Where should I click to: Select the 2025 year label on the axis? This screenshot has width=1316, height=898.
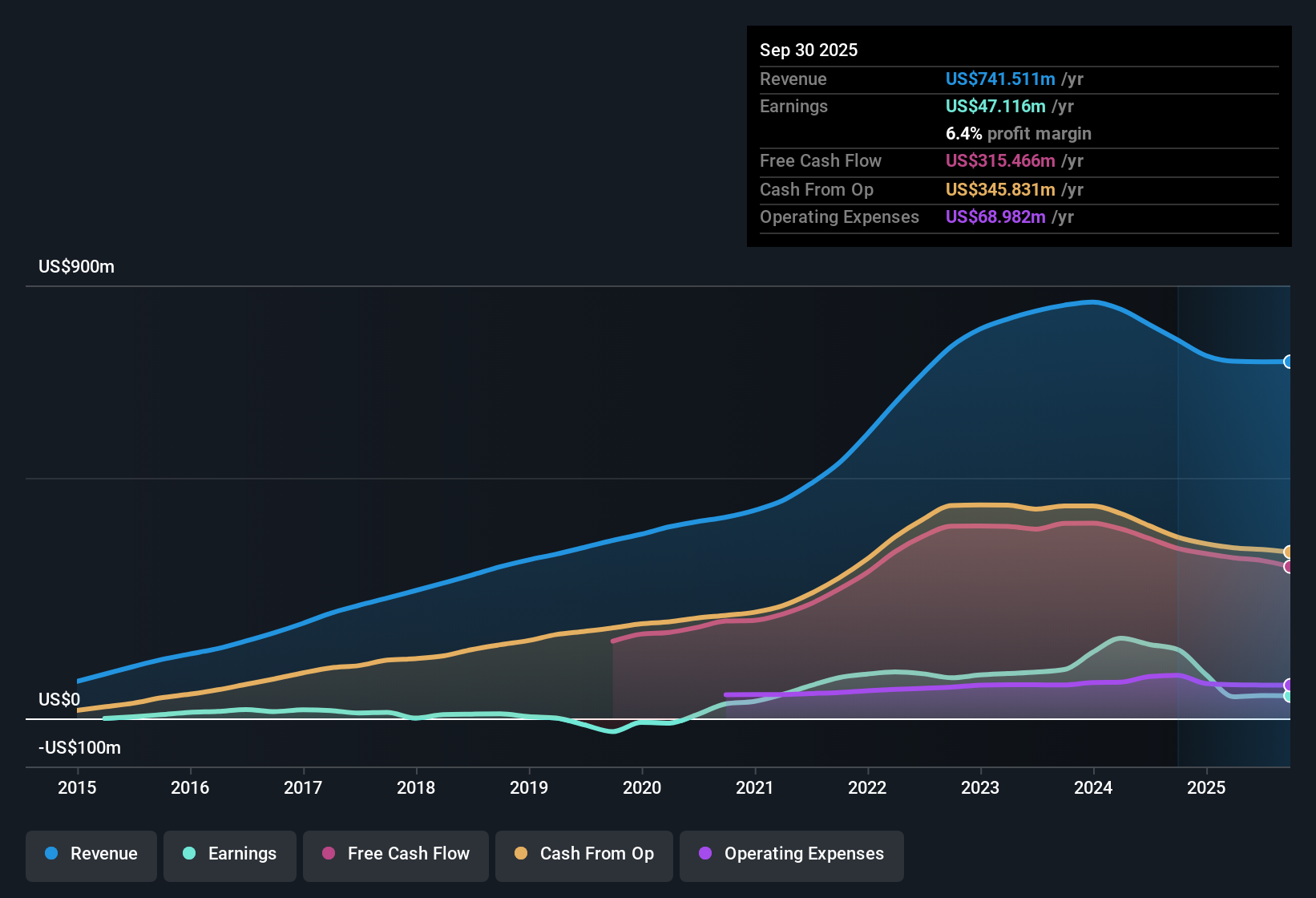click(x=1207, y=788)
